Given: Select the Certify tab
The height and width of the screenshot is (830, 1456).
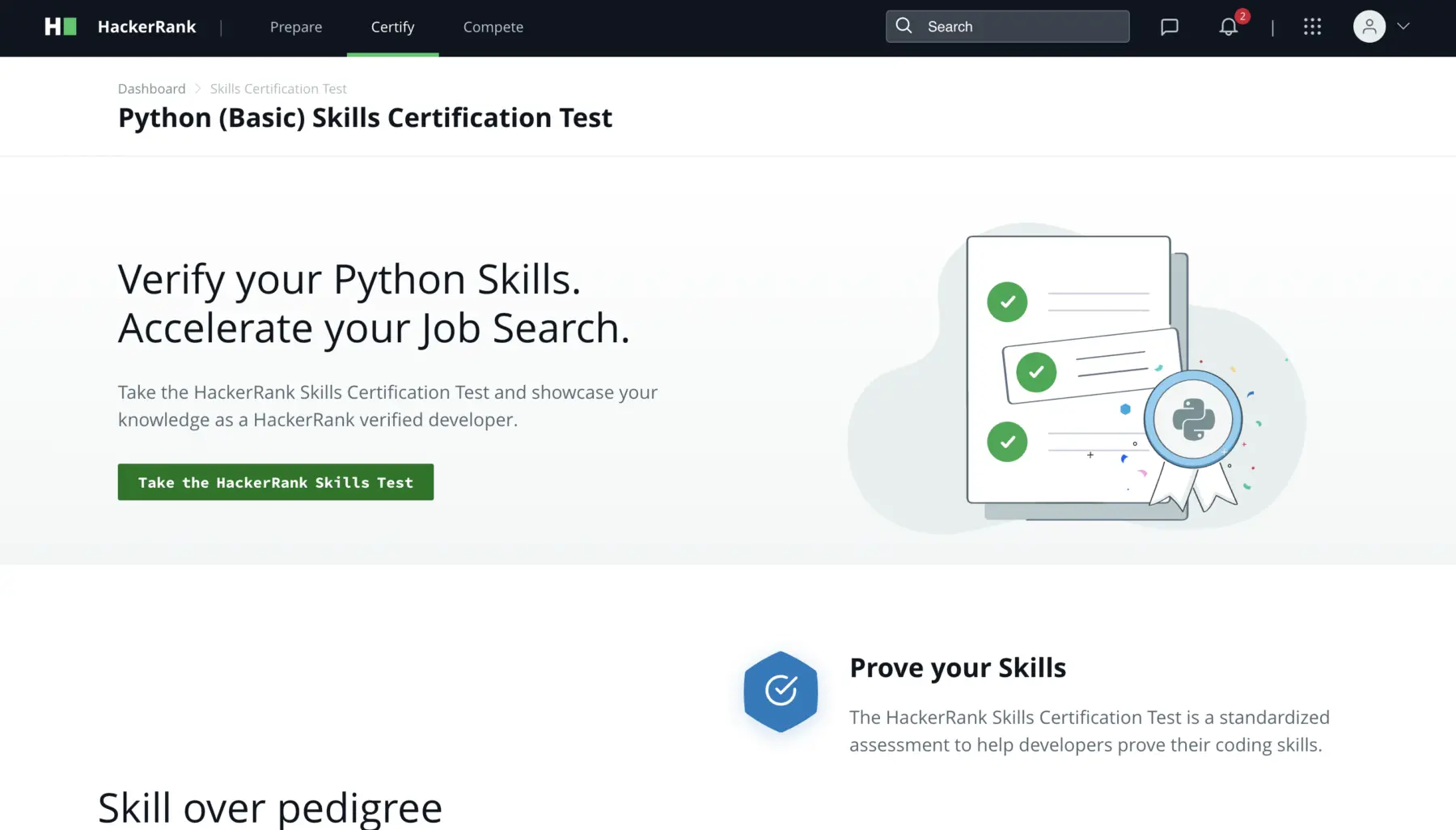Looking at the screenshot, I should click(392, 27).
